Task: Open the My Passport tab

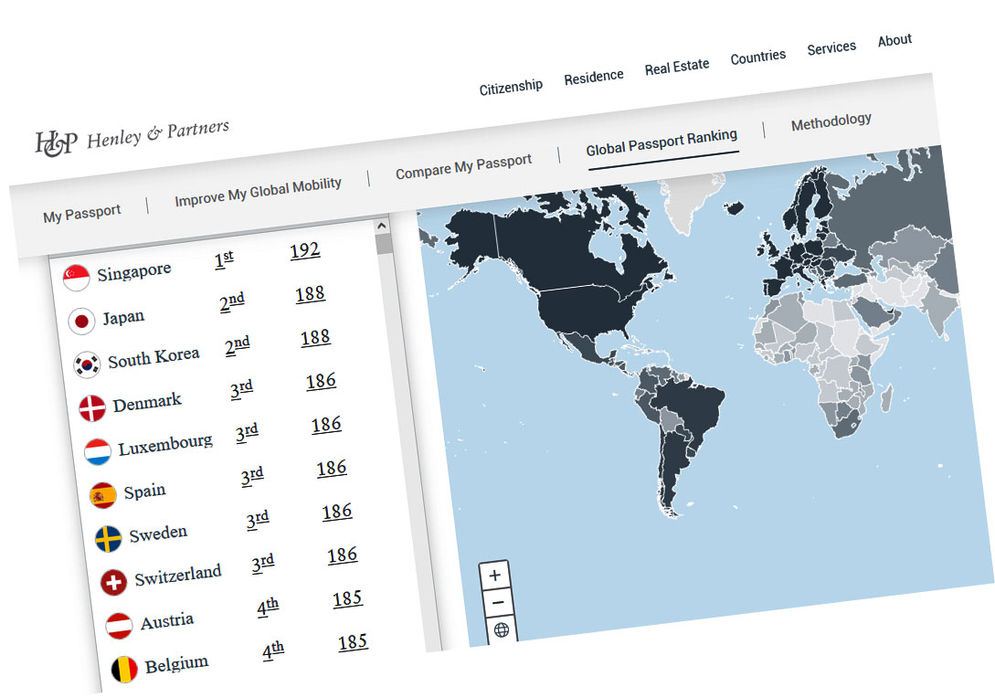Action: 82,213
